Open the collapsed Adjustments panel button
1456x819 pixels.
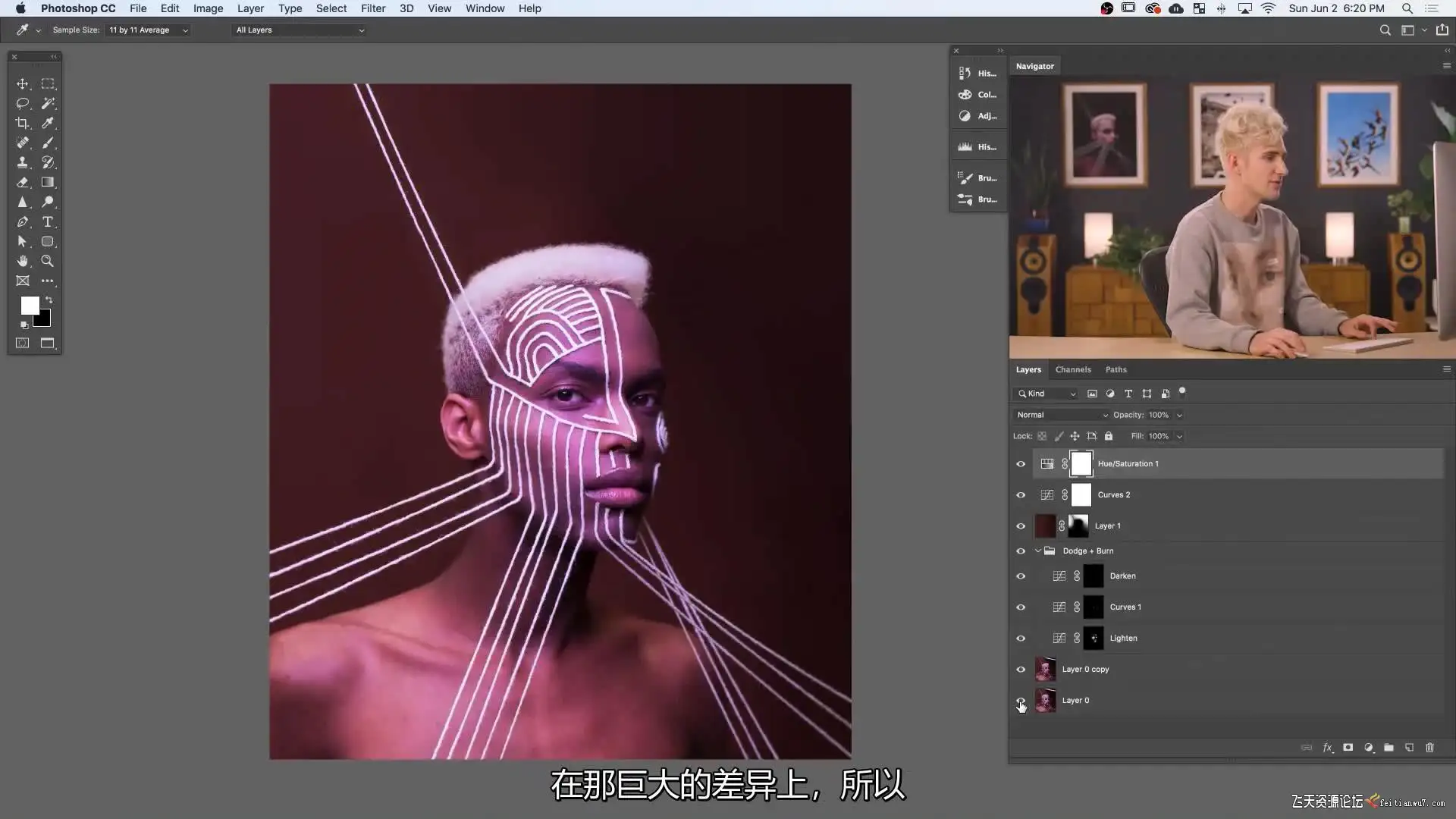[977, 116]
